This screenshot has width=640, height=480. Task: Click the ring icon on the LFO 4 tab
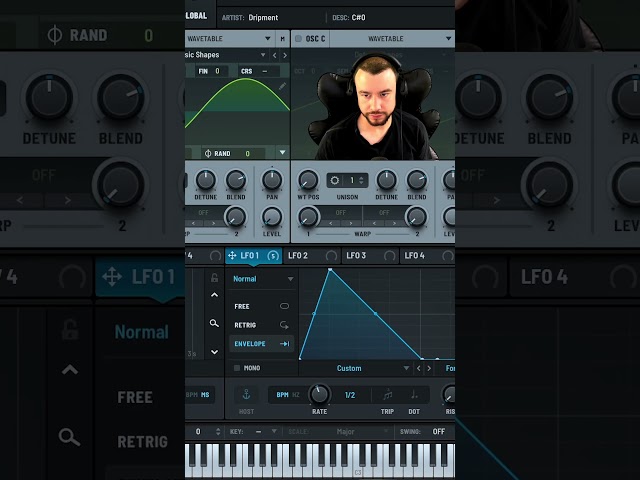pos(448,256)
